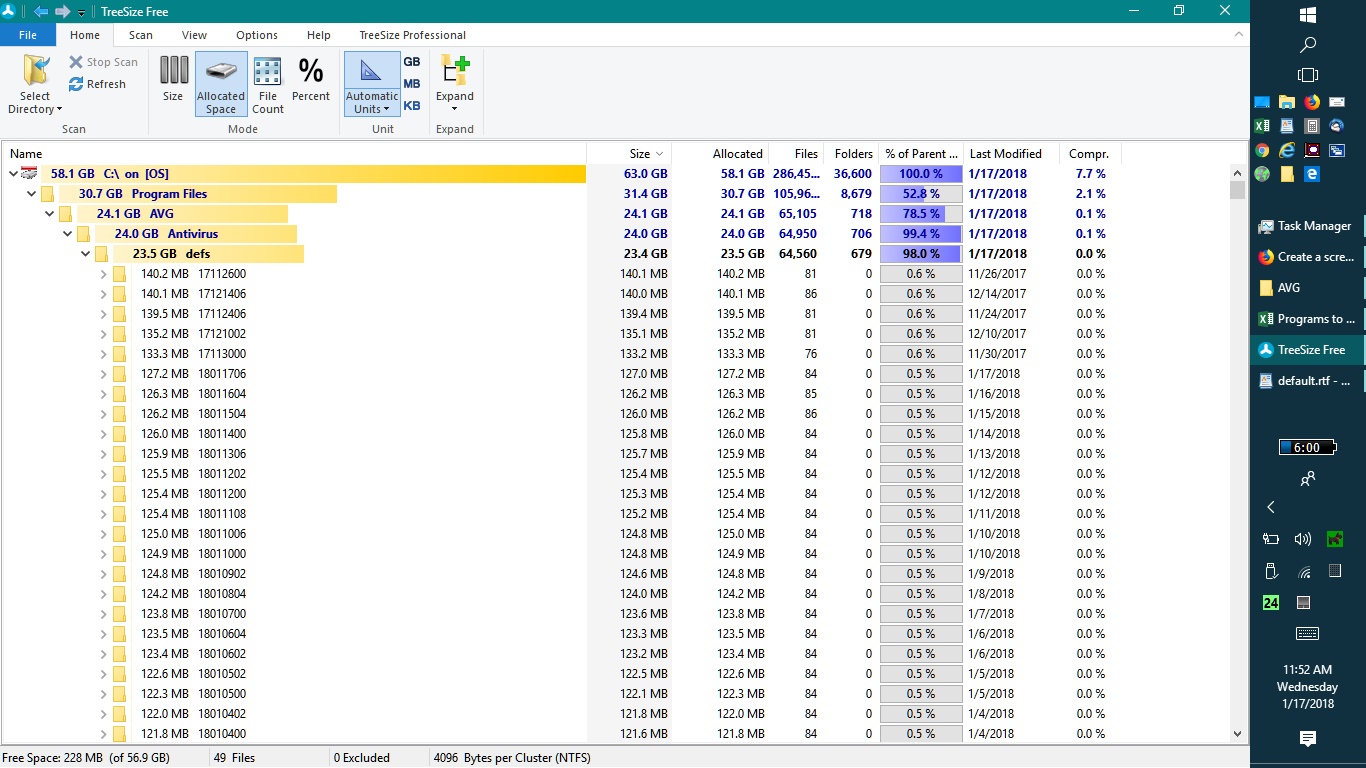Collapse the Program Files folder
1366x768 pixels.
[x=32, y=194]
